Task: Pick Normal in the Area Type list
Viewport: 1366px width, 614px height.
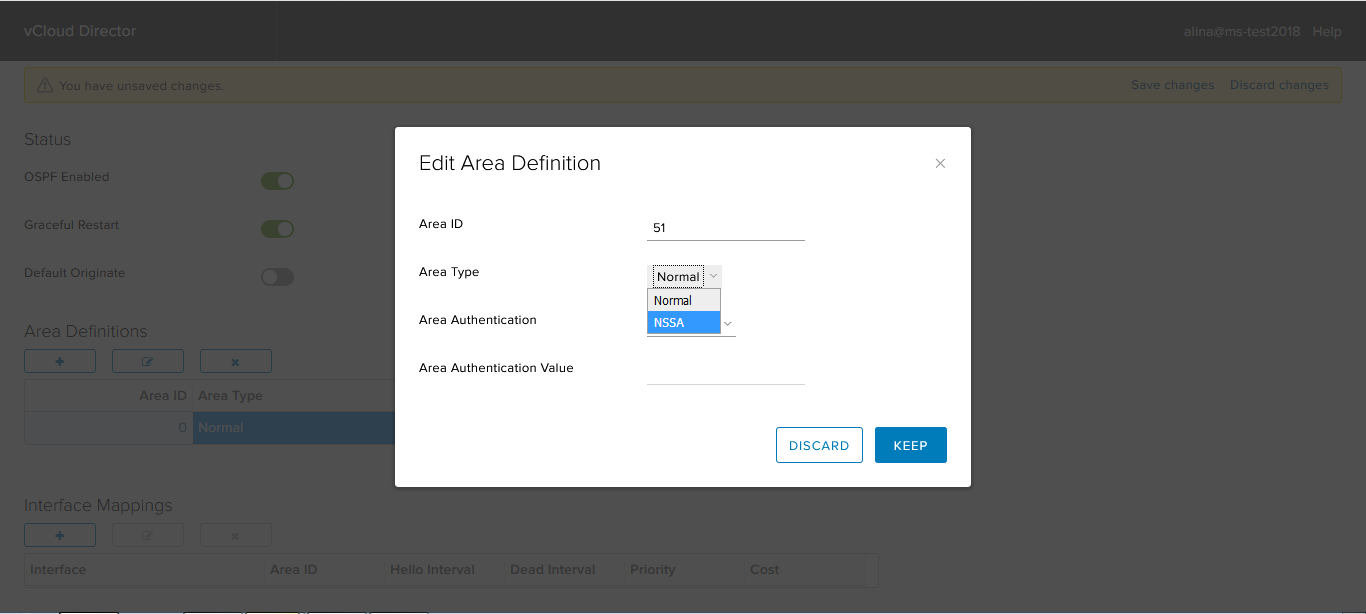Action: point(684,300)
